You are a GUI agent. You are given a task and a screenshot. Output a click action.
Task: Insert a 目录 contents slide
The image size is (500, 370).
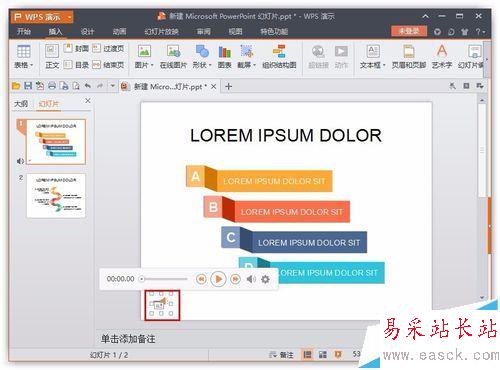pos(77,65)
